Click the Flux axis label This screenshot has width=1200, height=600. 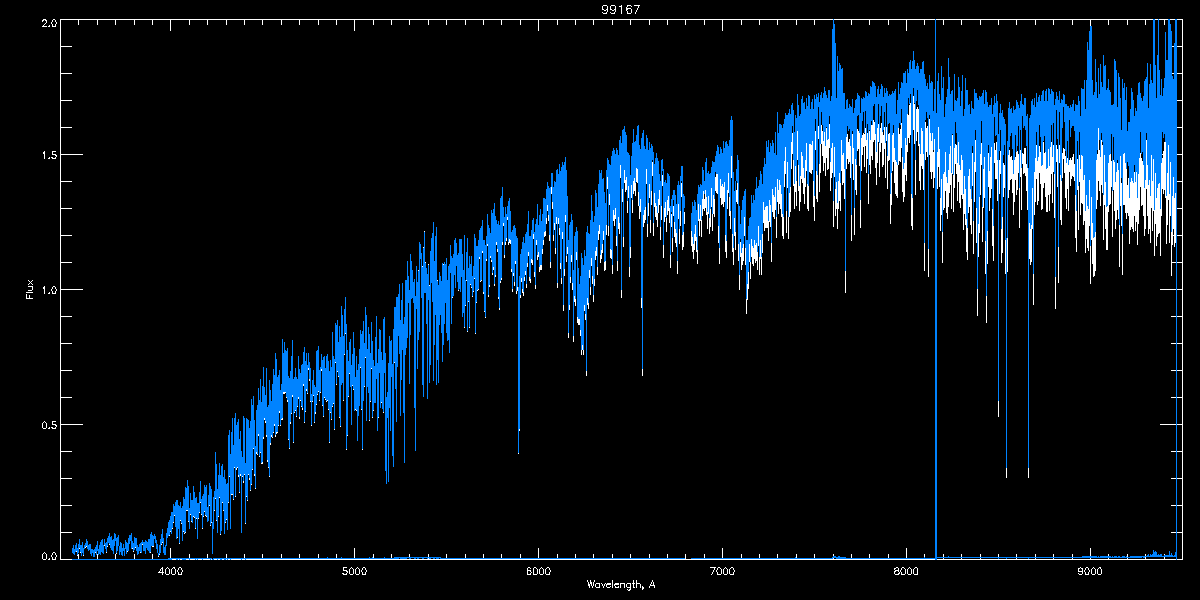pyautogui.click(x=30, y=290)
